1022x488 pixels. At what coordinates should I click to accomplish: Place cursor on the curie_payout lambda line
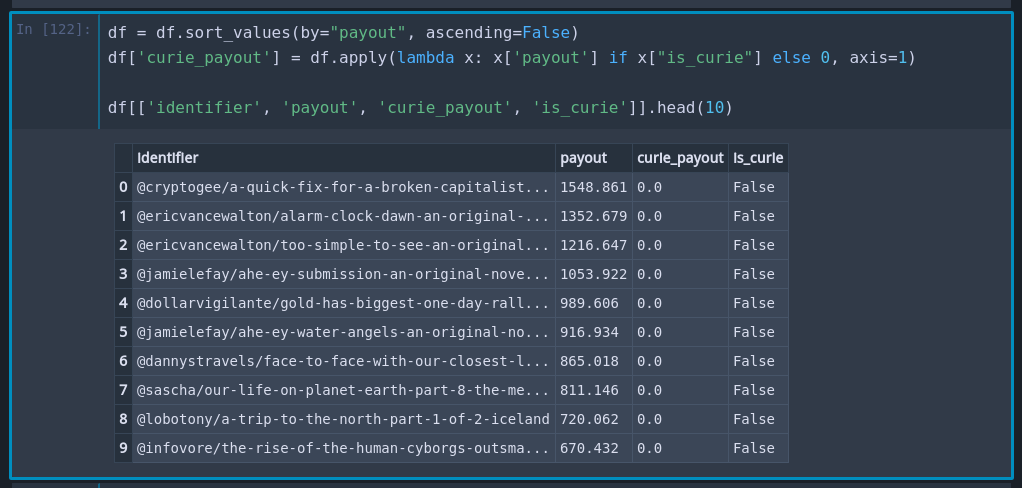[512, 58]
